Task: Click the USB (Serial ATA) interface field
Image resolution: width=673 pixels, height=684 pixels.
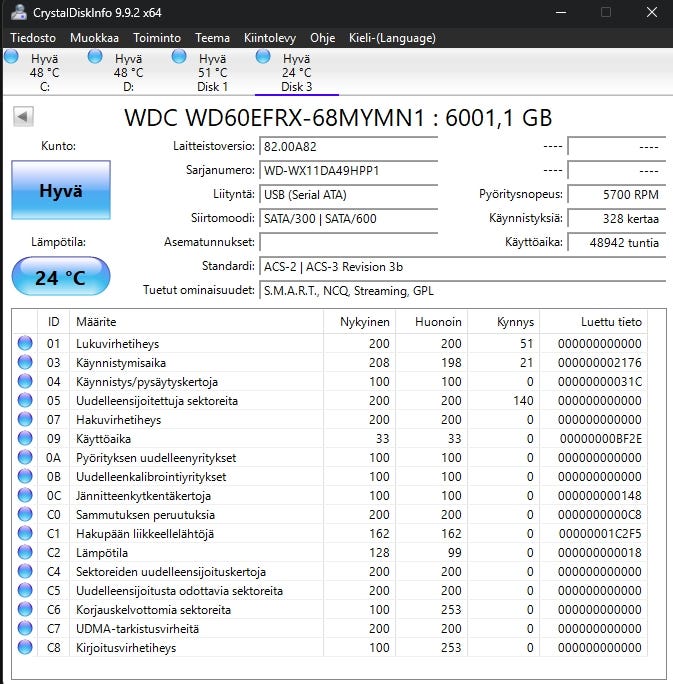Action: point(348,194)
